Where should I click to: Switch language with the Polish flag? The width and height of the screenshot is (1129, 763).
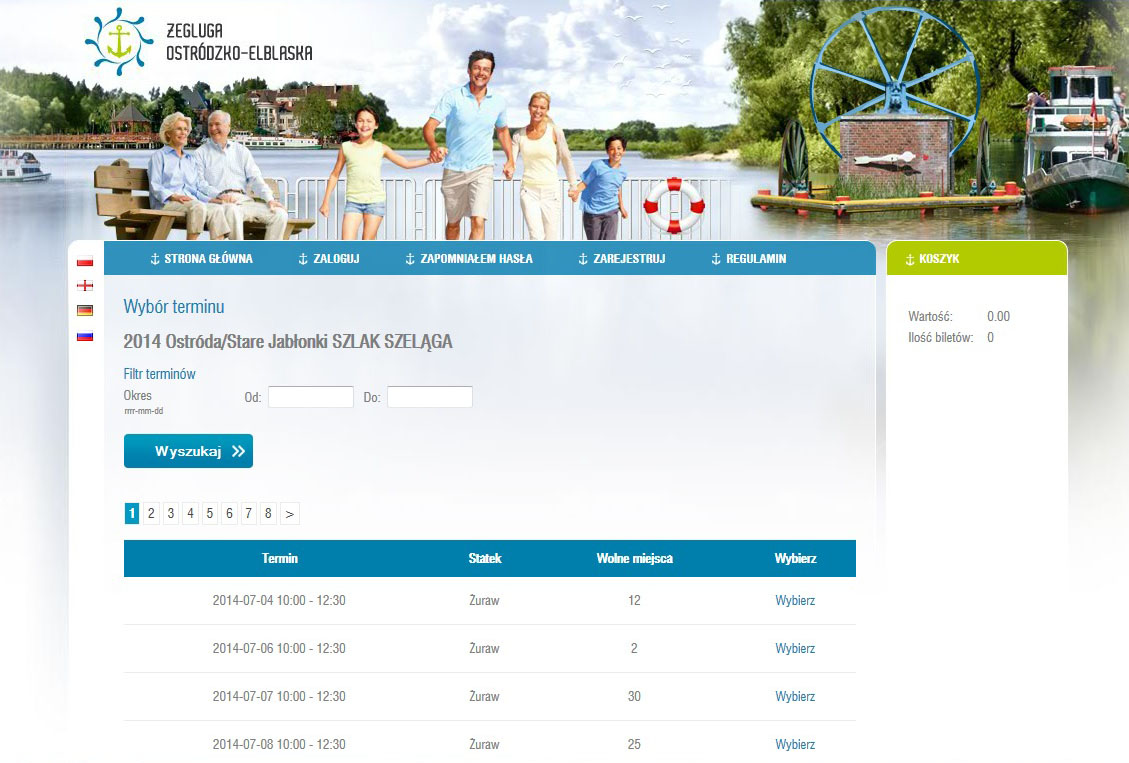(85, 261)
